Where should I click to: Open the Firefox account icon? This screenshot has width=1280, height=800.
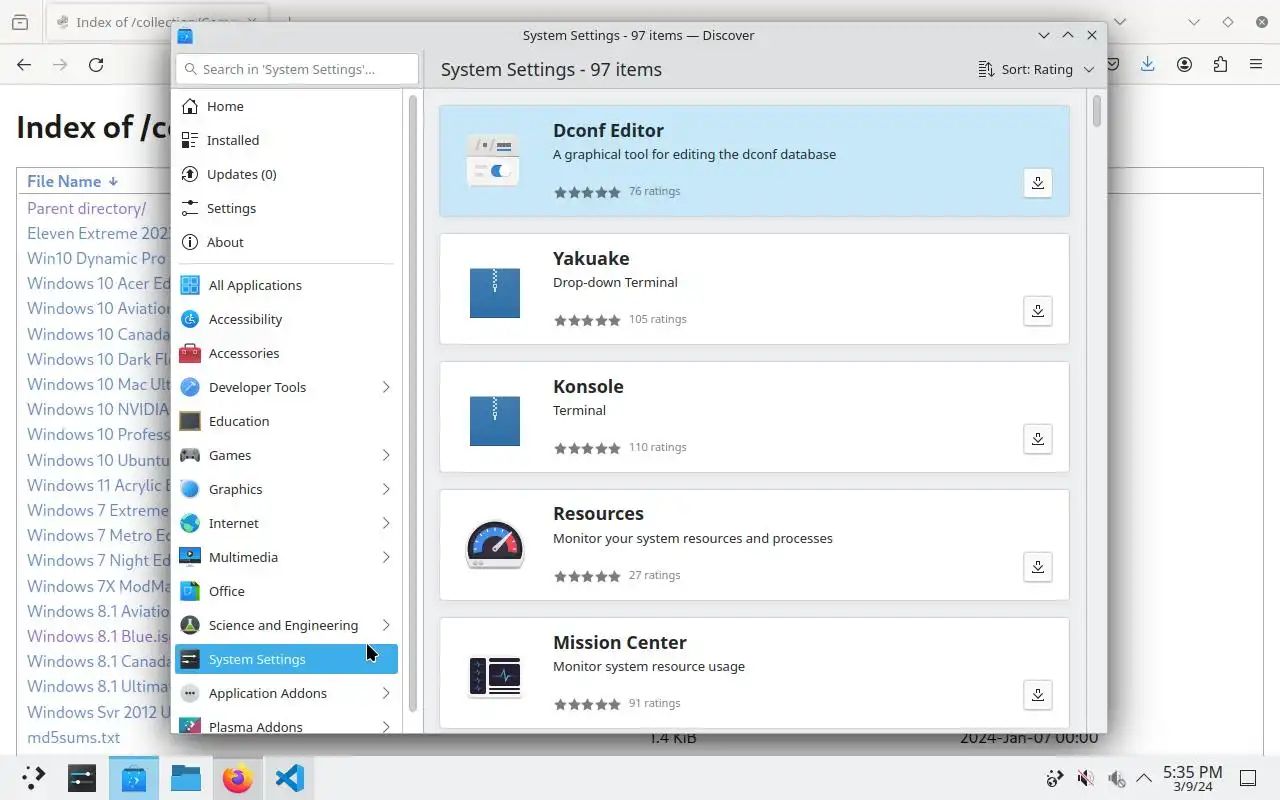click(1184, 64)
